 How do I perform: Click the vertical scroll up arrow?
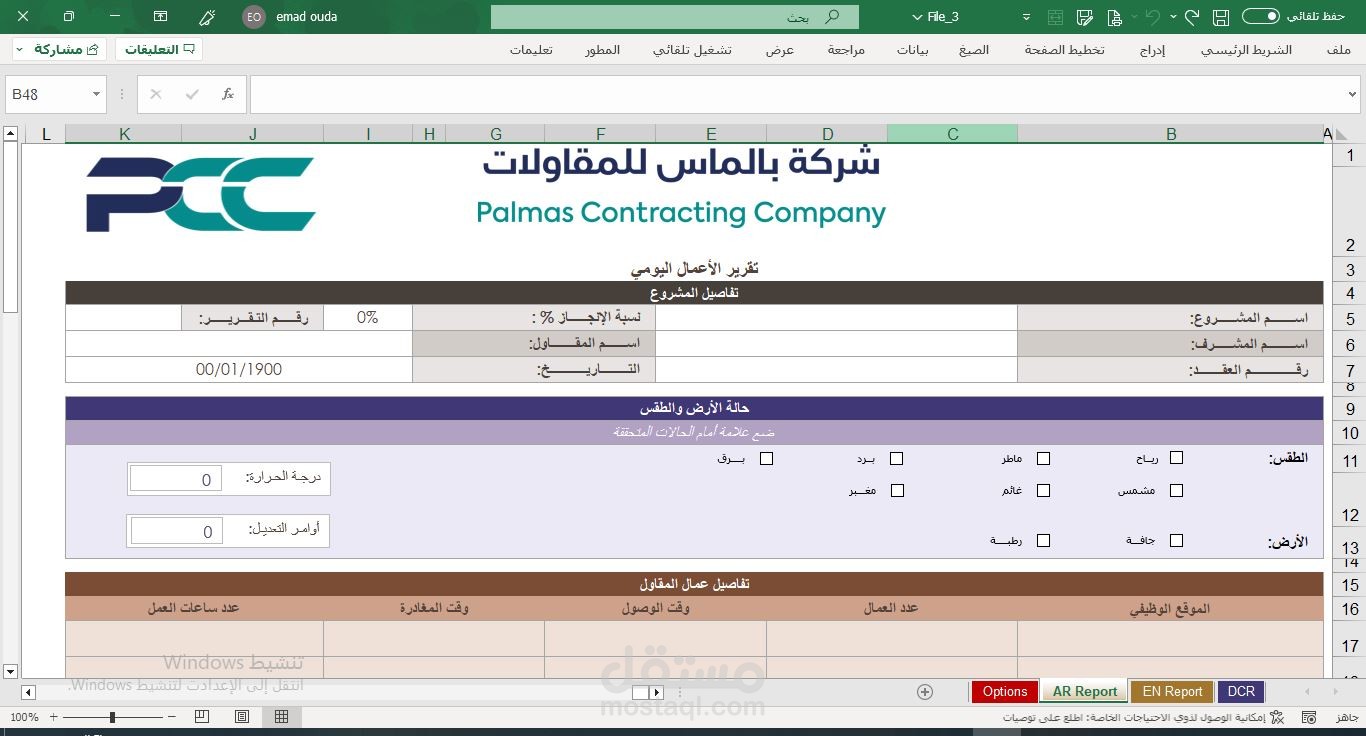click(10, 134)
